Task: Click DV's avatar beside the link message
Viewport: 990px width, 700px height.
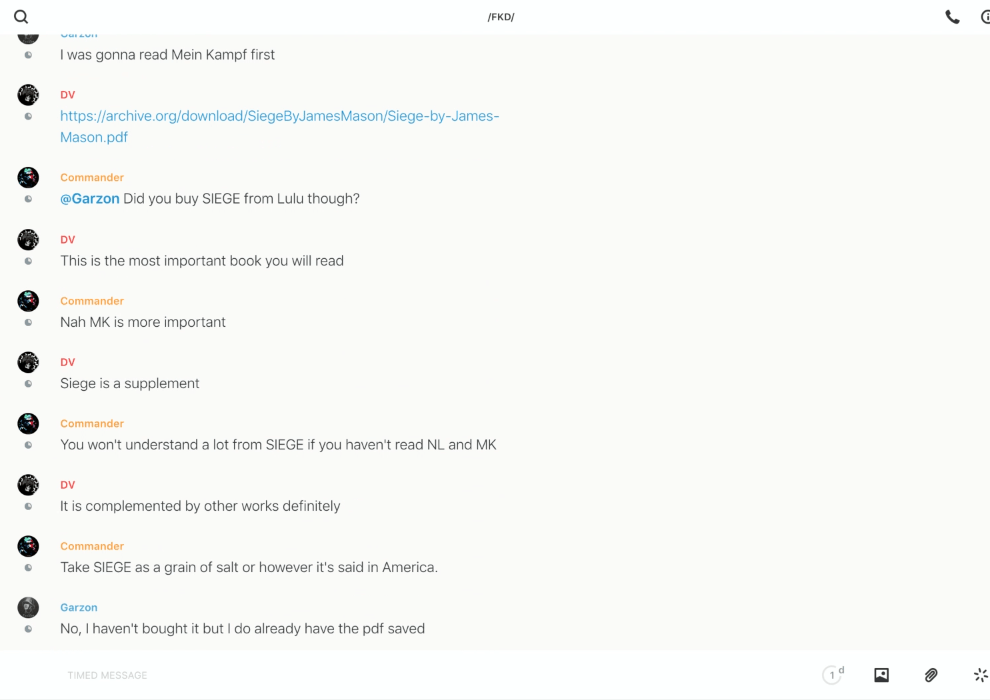Action: [x=28, y=95]
